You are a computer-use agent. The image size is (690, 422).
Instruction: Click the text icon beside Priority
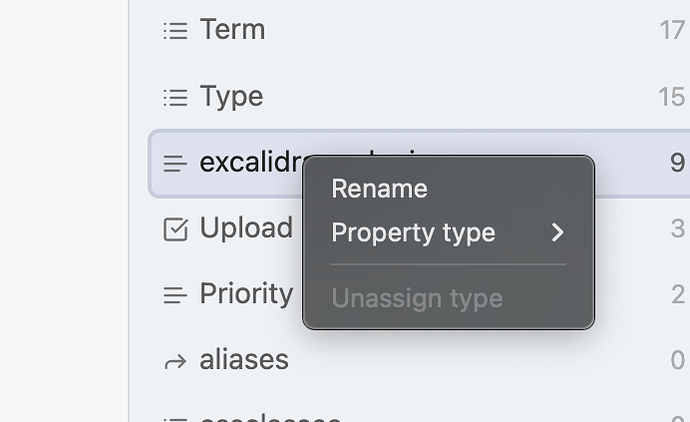click(x=175, y=295)
